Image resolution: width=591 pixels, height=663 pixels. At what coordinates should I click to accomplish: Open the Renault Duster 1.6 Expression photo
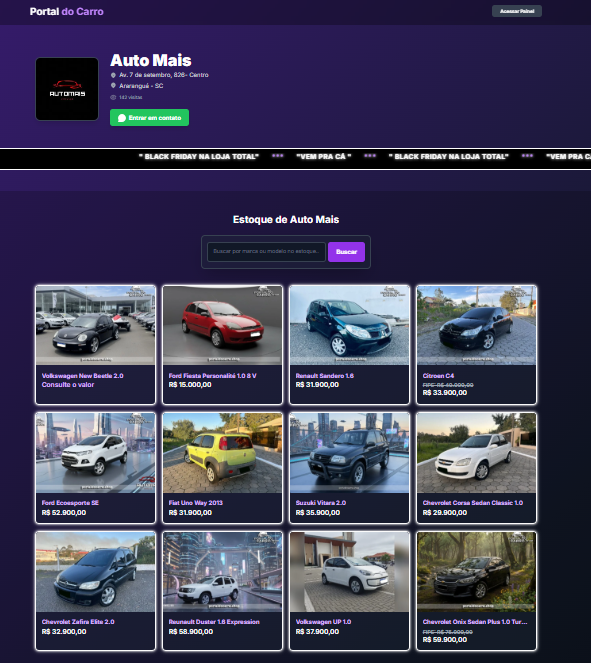(x=222, y=572)
